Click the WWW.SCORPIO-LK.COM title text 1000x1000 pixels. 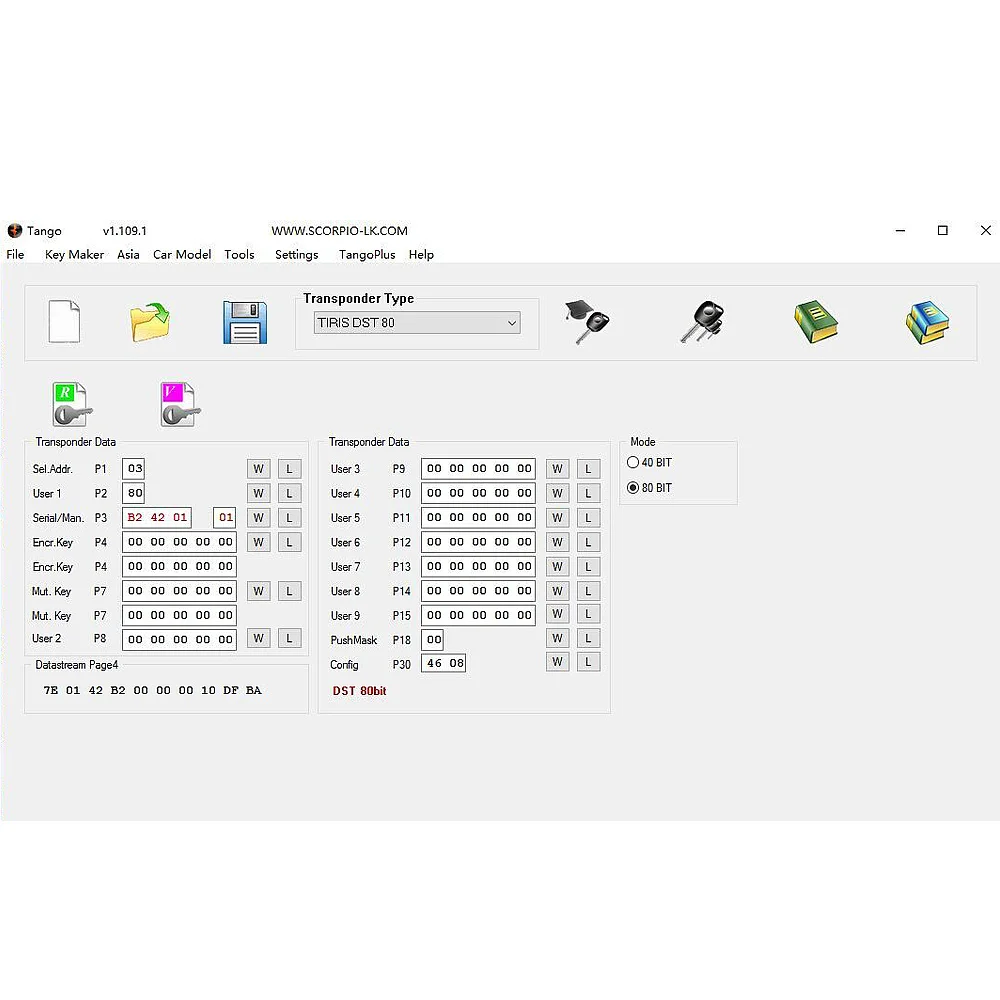coord(339,231)
